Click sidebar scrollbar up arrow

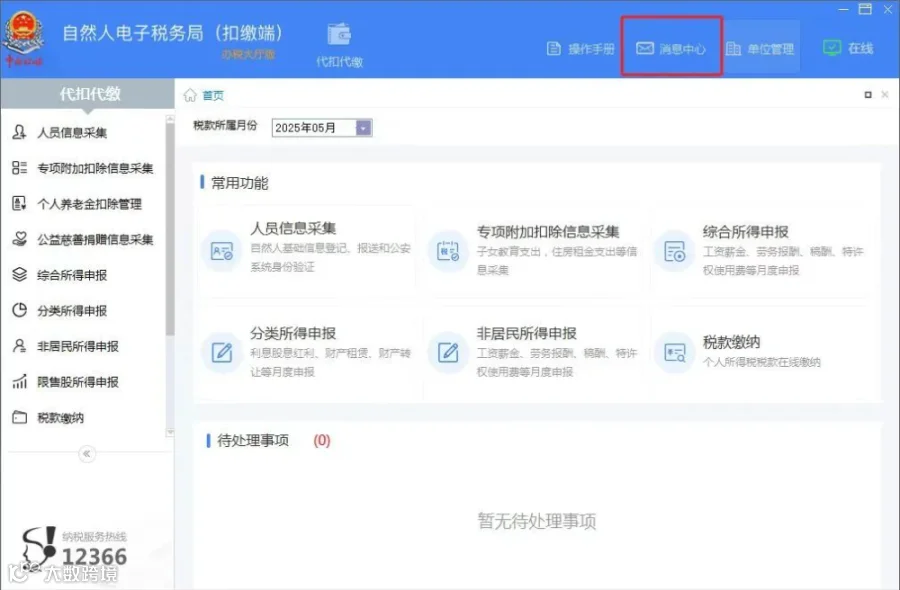(x=170, y=119)
